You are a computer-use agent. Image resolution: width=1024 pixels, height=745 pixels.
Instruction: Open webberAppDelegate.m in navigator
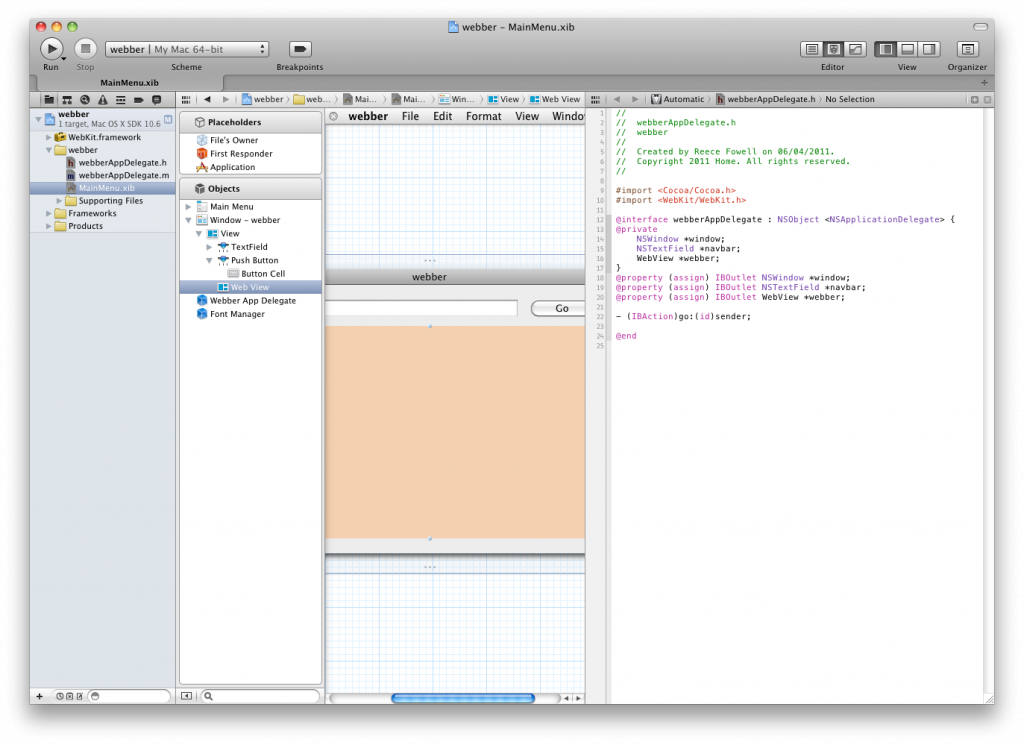(118, 176)
